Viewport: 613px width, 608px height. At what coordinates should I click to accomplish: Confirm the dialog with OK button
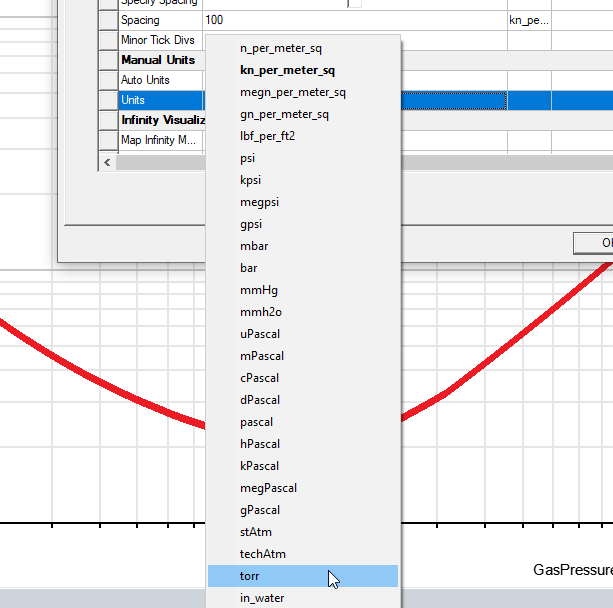coord(593,243)
